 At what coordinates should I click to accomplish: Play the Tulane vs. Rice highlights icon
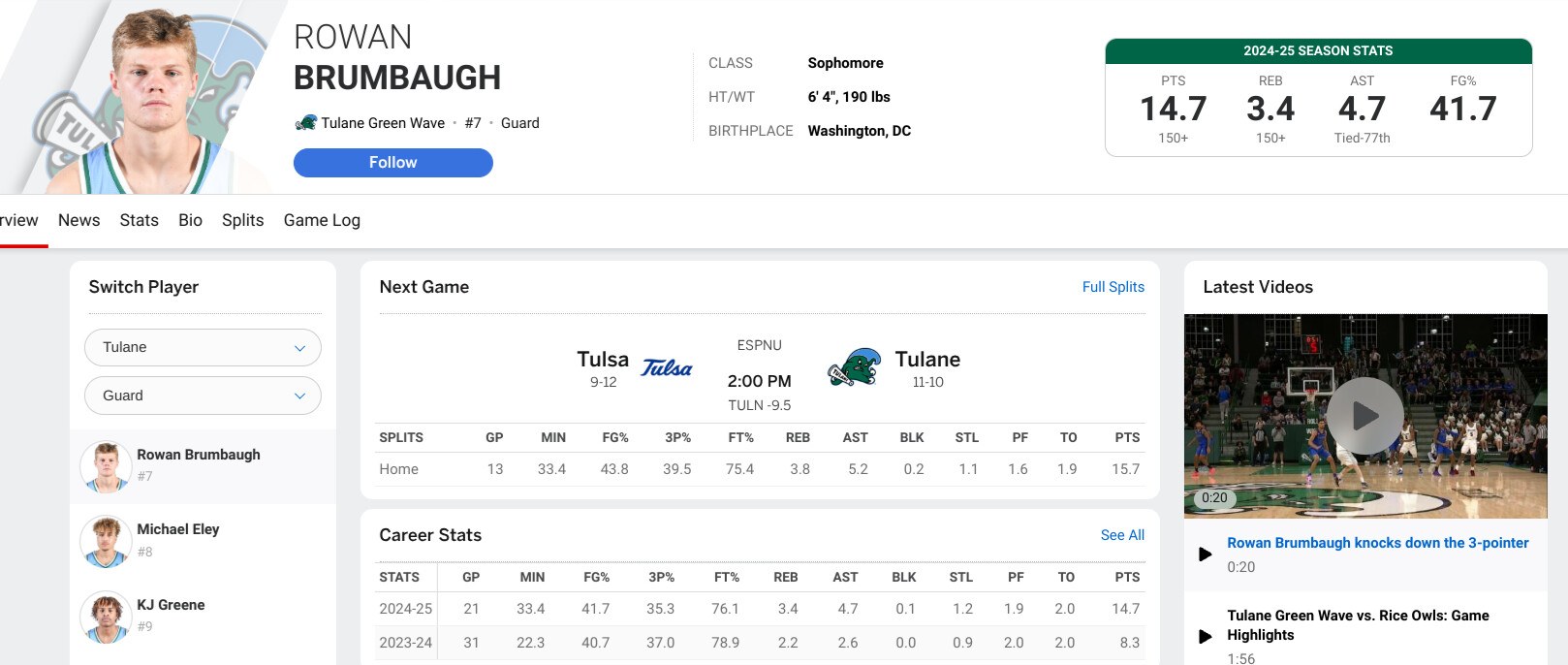click(1205, 637)
